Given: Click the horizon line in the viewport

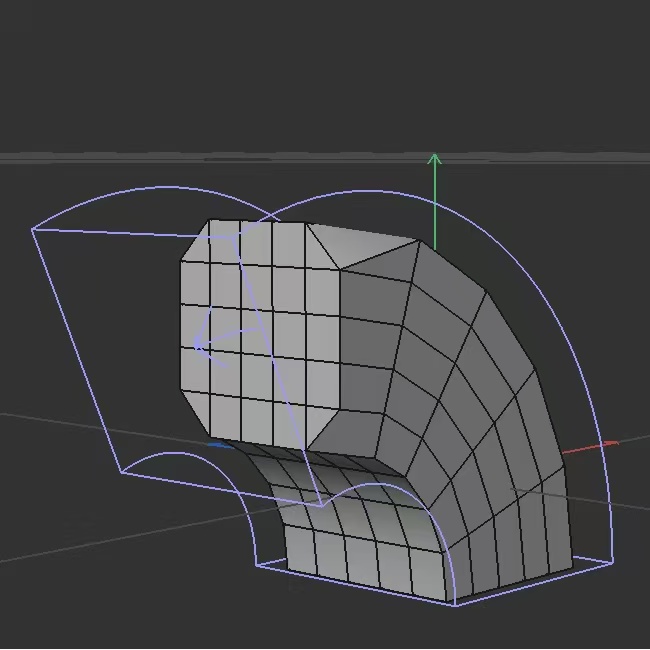Looking at the screenshot, I should (x=100, y=158).
